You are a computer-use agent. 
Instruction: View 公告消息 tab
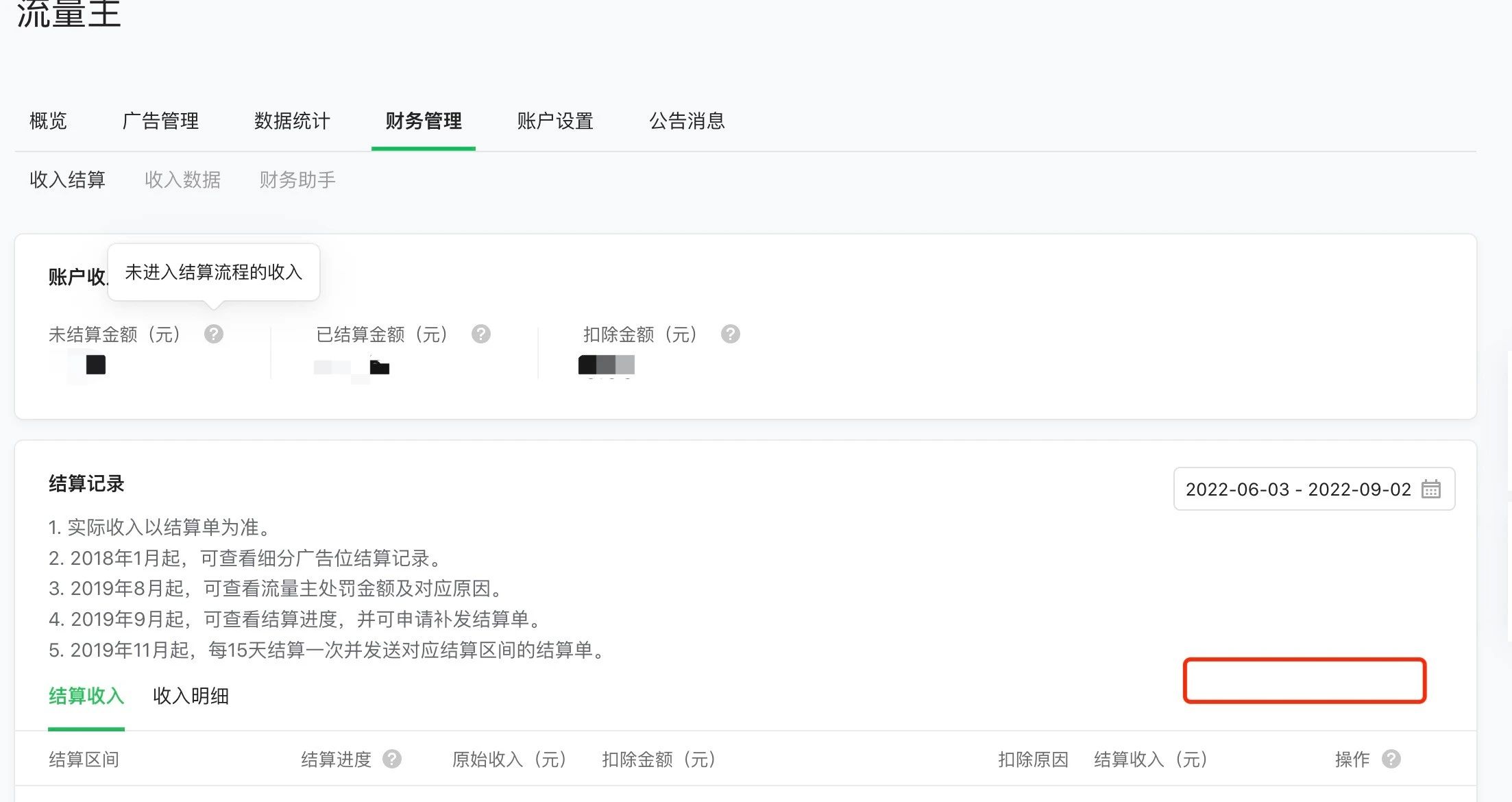(687, 121)
